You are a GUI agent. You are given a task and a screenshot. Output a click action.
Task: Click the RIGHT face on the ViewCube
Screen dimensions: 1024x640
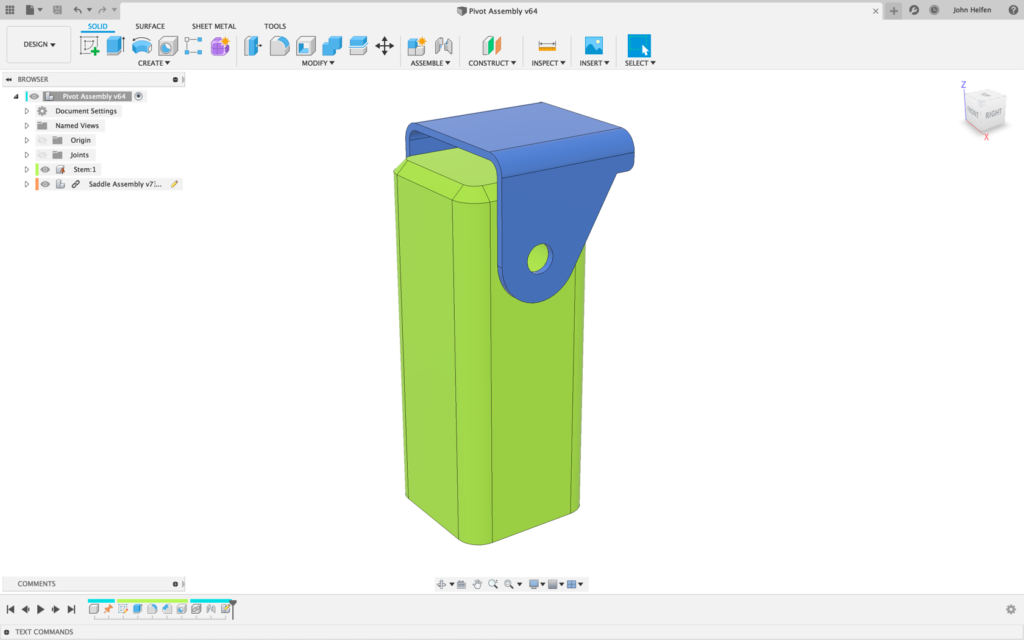coord(994,113)
